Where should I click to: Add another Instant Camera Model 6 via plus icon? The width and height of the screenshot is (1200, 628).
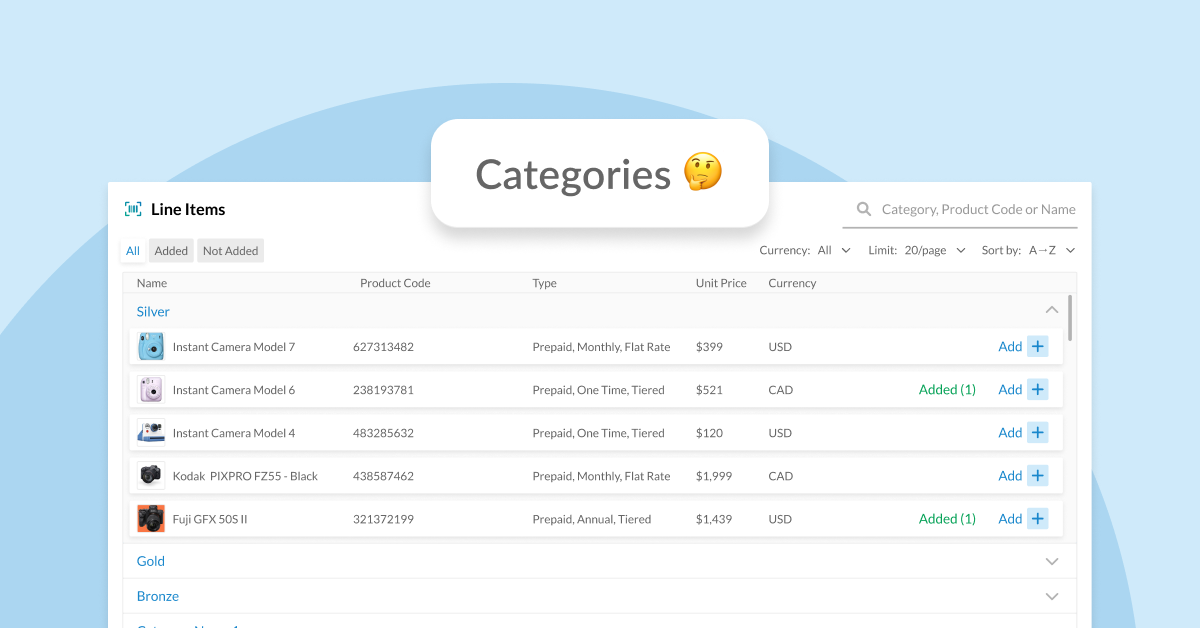(x=1038, y=389)
